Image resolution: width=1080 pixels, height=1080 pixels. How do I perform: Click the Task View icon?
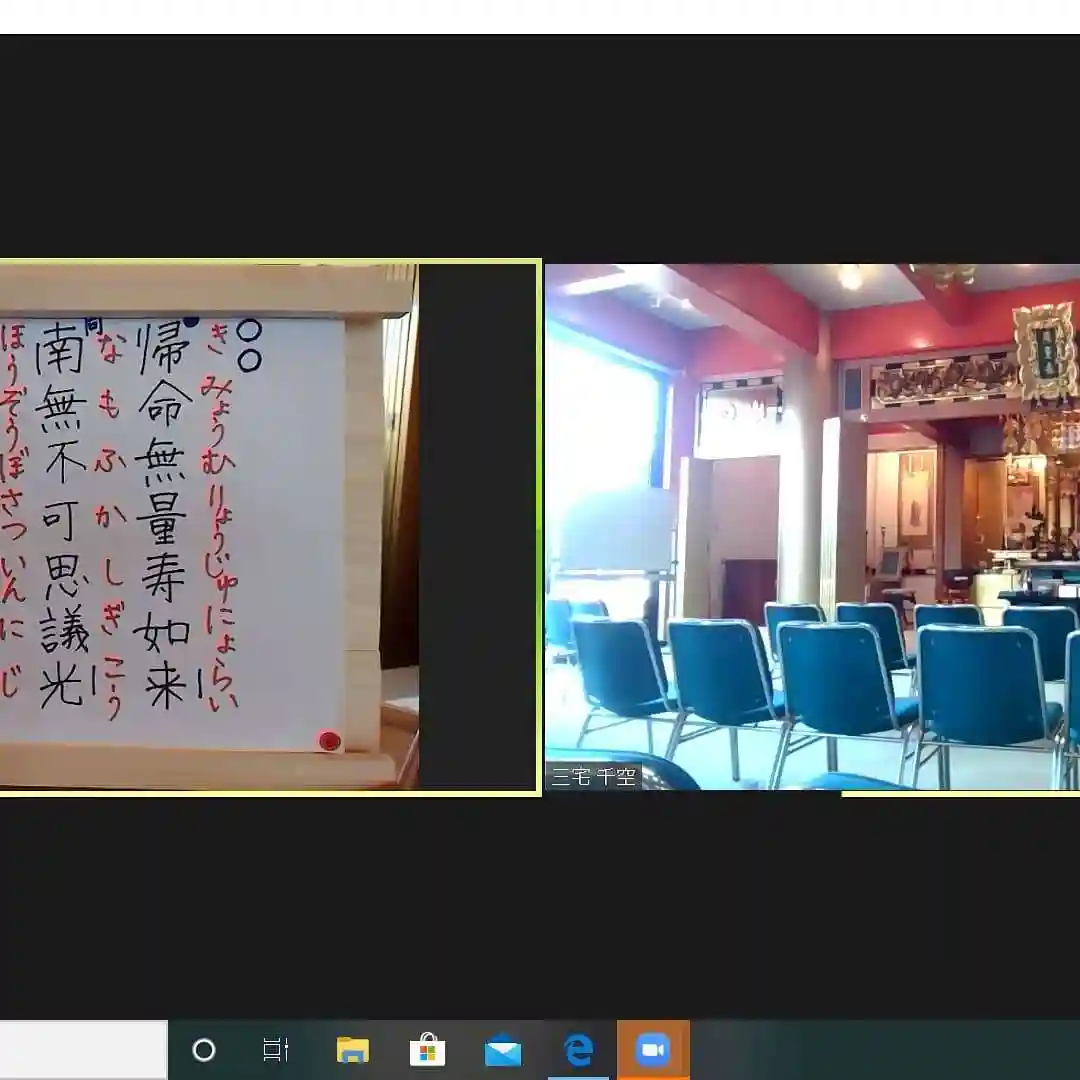[275, 1050]
